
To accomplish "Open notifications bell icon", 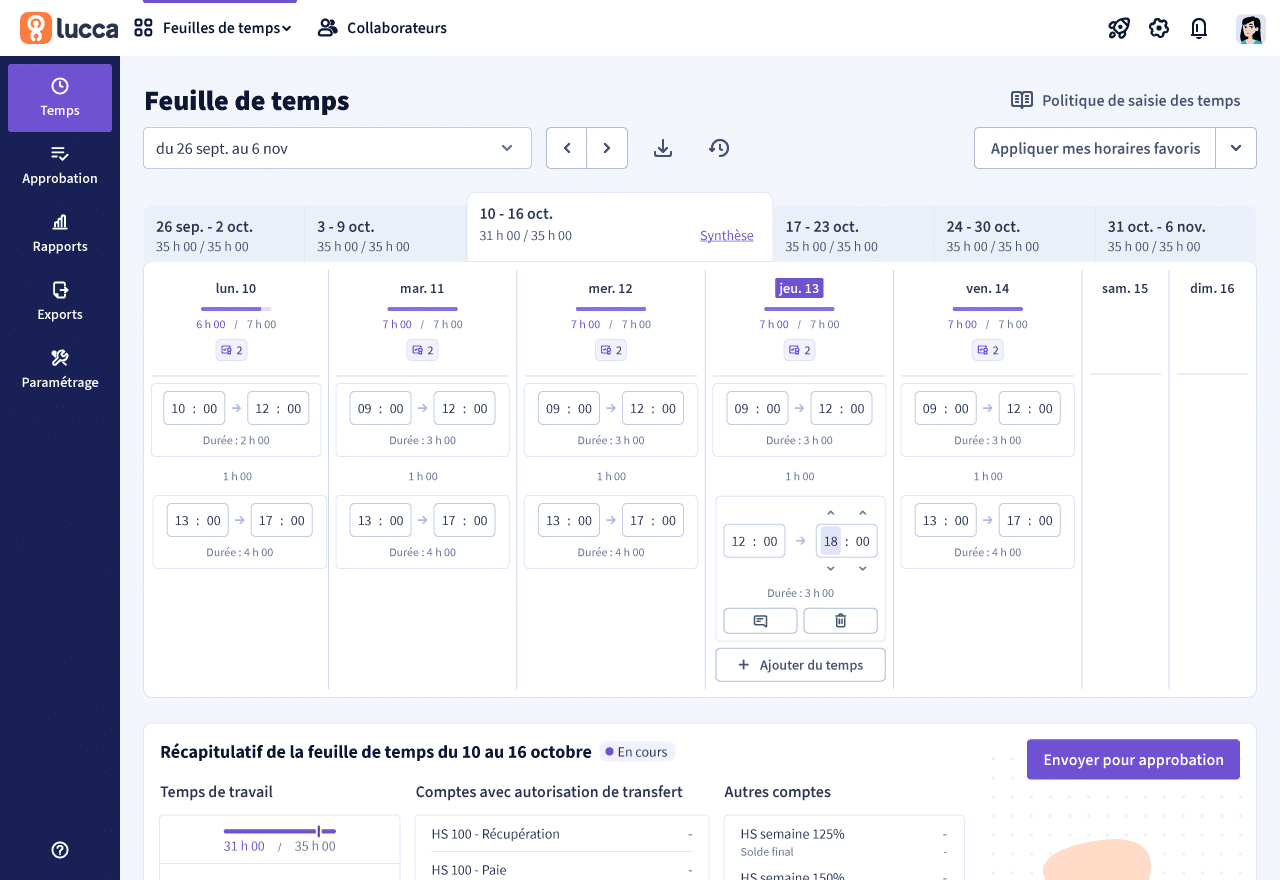I will (1199, 28).
